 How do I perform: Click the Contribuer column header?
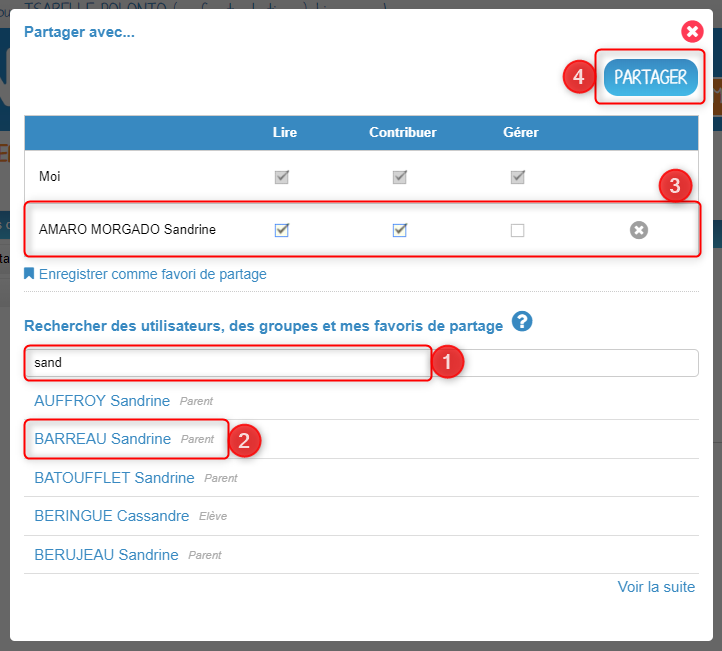402,132
